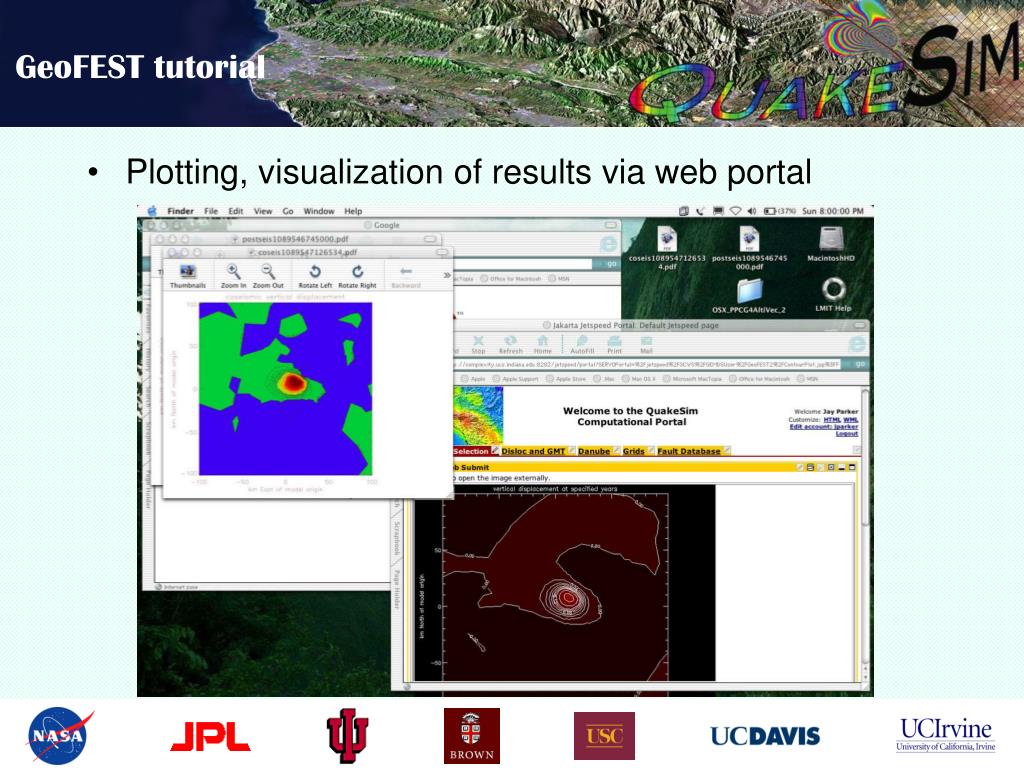
Task: Click go button beside Jetspeed address bar
Action: click(860, 364)
